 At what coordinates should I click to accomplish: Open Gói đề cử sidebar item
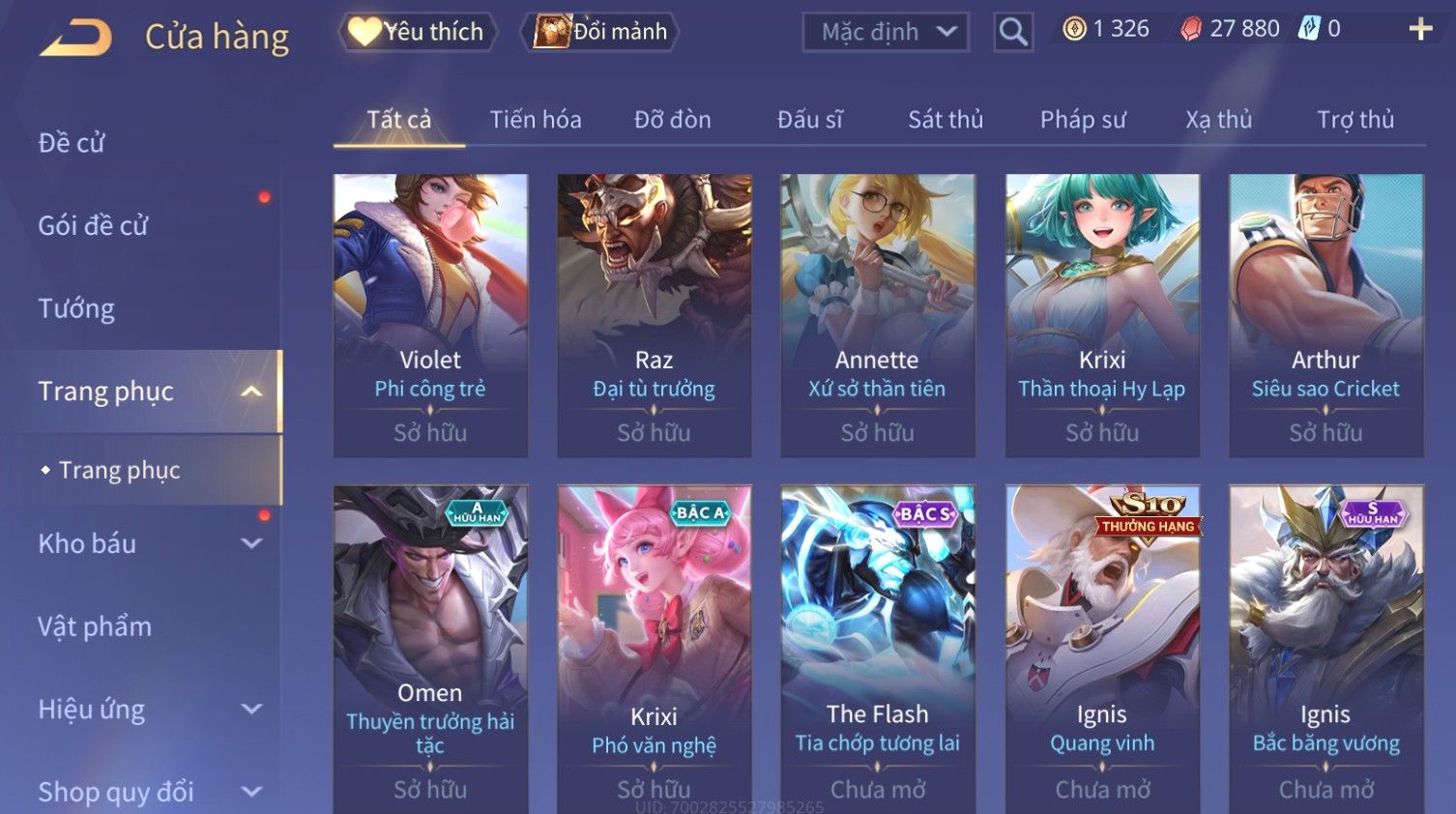[93, 225]
